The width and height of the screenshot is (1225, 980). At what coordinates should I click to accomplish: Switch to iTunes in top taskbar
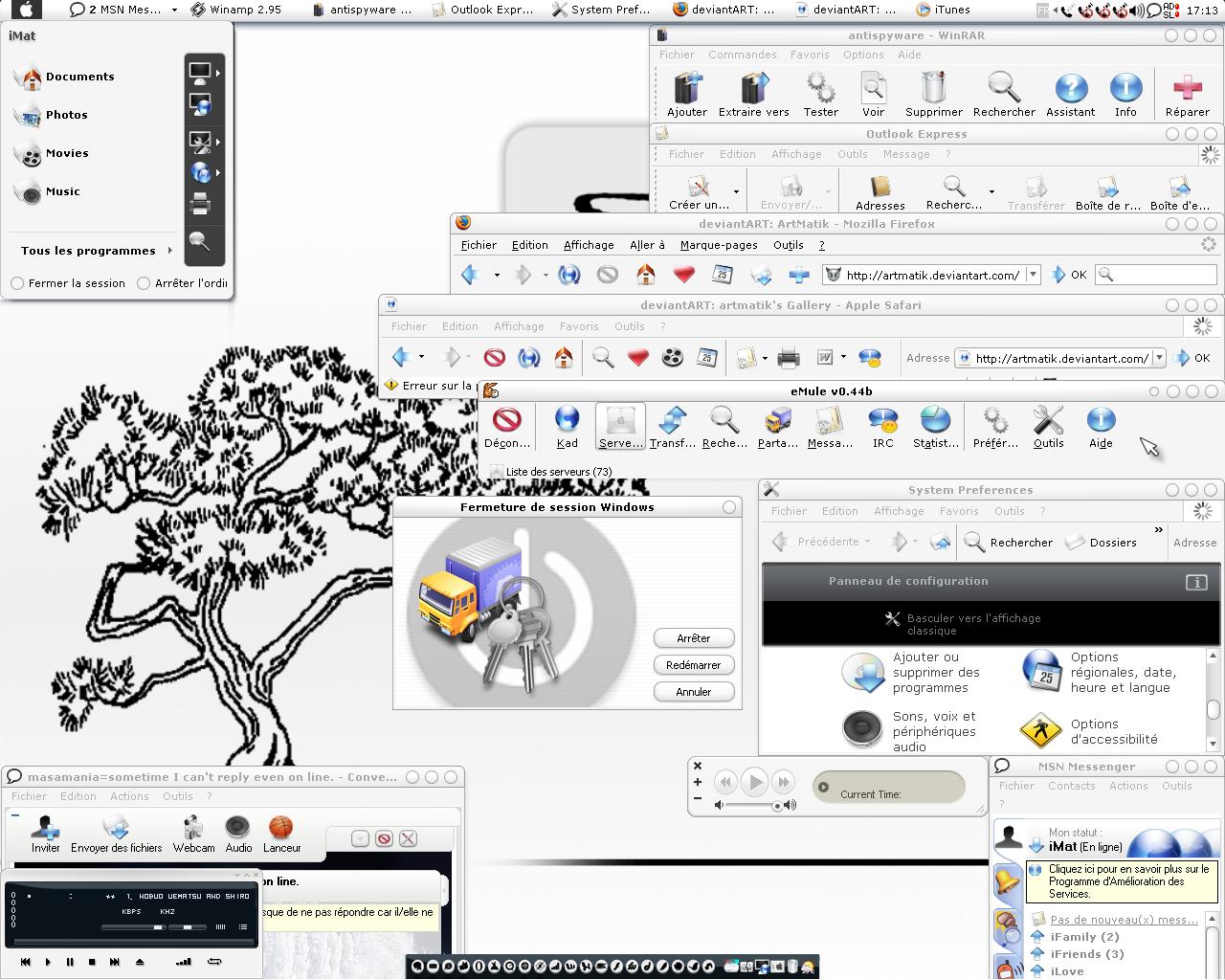coord(944,10)
